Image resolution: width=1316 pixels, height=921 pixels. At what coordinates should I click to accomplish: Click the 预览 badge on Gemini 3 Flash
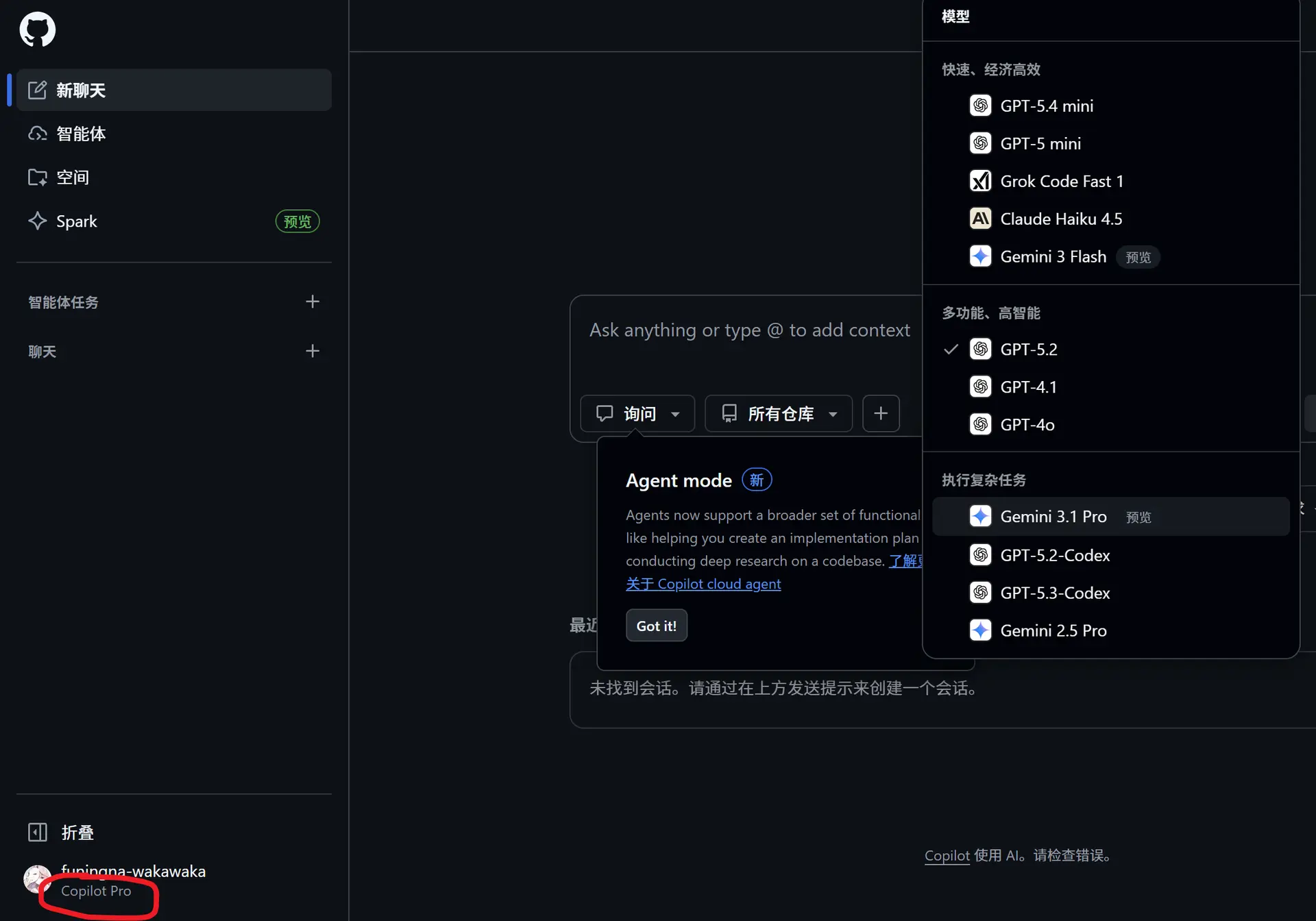coord(1138,257)
